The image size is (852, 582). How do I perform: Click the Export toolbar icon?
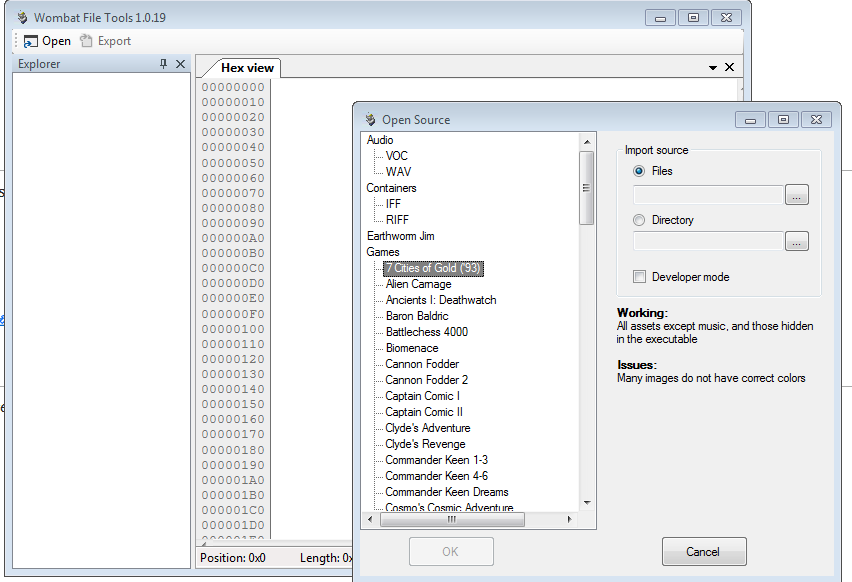87,41
